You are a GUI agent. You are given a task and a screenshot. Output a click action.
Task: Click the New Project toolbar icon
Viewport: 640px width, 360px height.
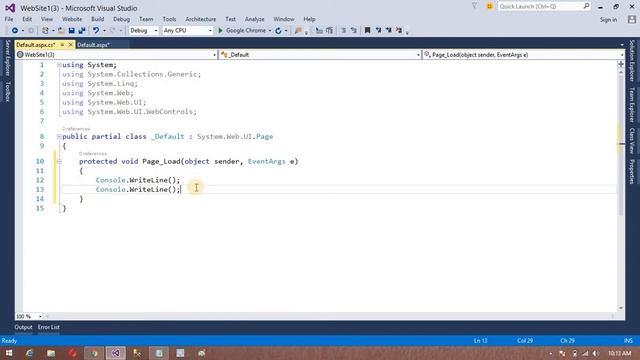[x=45, y=31]
